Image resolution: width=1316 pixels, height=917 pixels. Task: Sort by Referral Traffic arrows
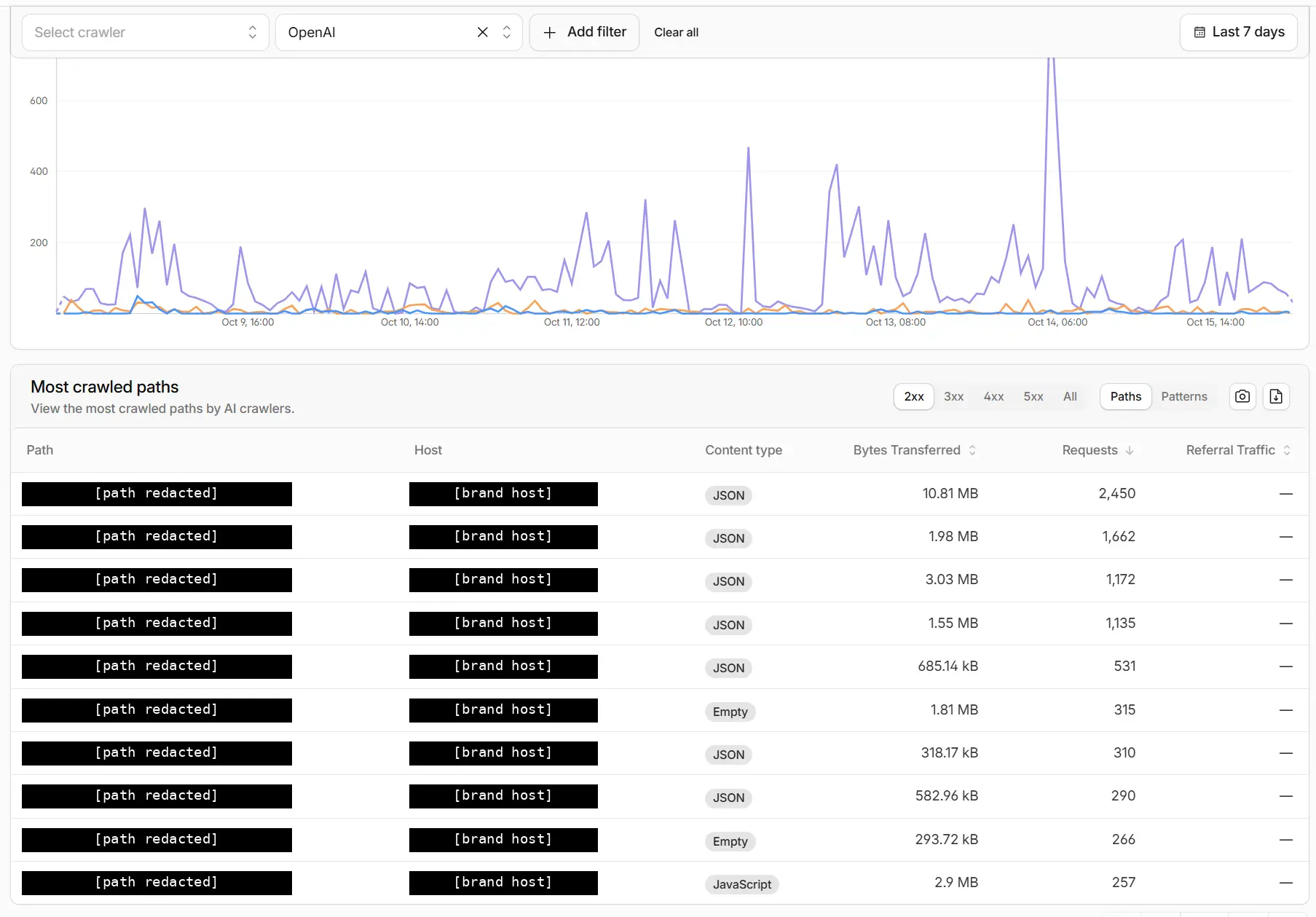pyautogui.click(x=1287, y=450)
